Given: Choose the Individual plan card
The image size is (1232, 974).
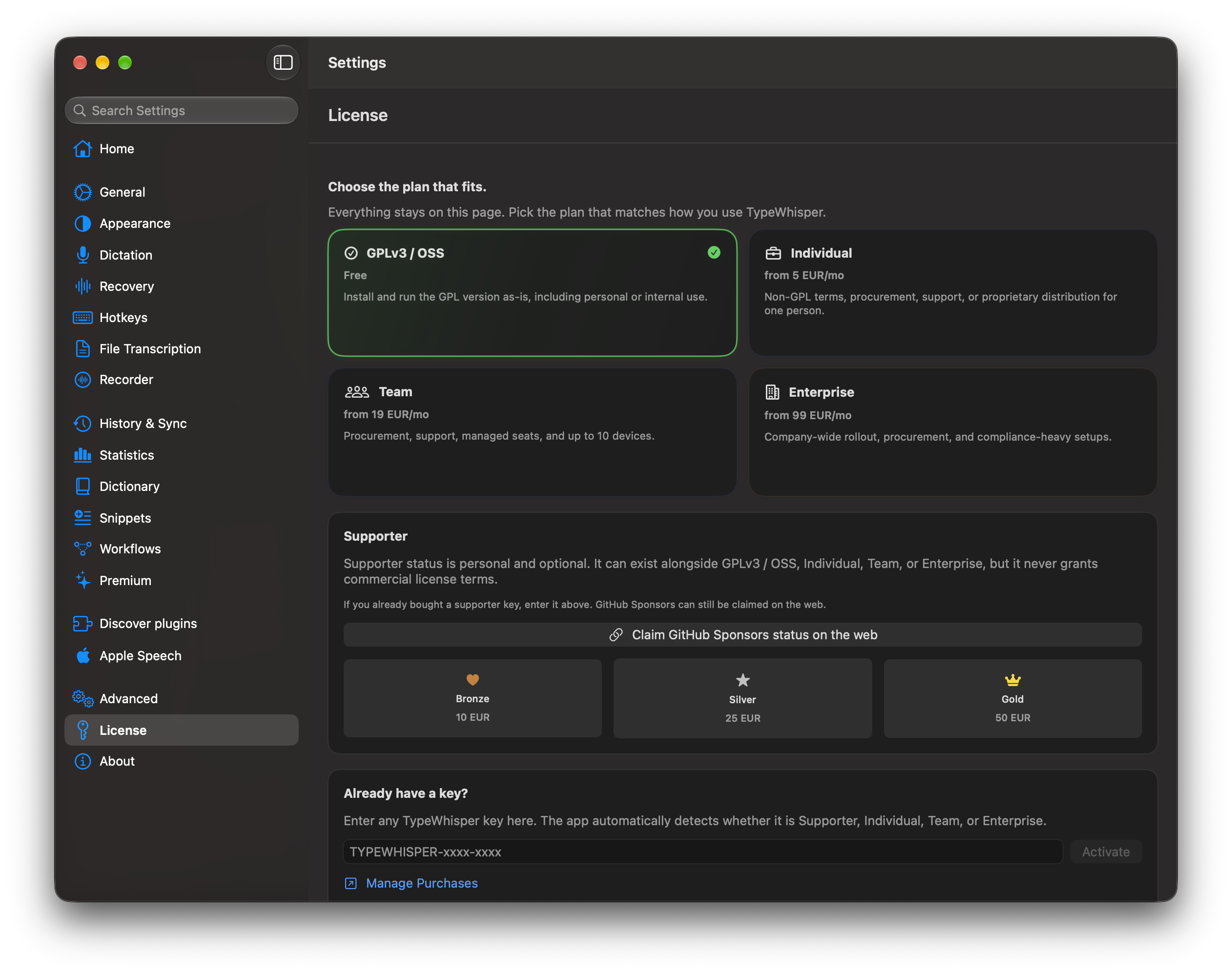Looking at the screenshot, I should coord(952,293).
